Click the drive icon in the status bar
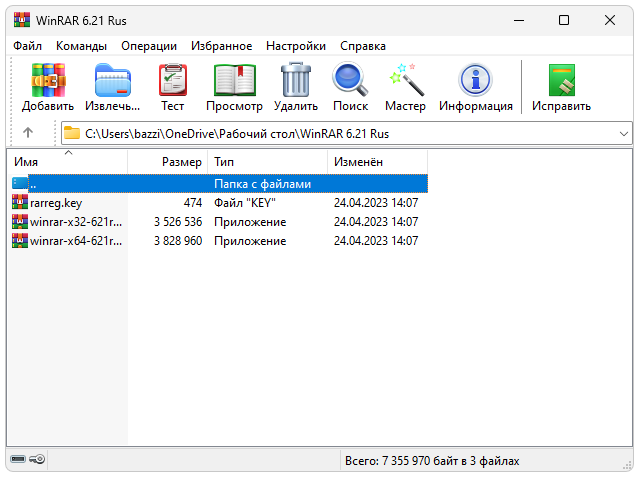Viewport: 636px width, 477px height. (18, 459)
